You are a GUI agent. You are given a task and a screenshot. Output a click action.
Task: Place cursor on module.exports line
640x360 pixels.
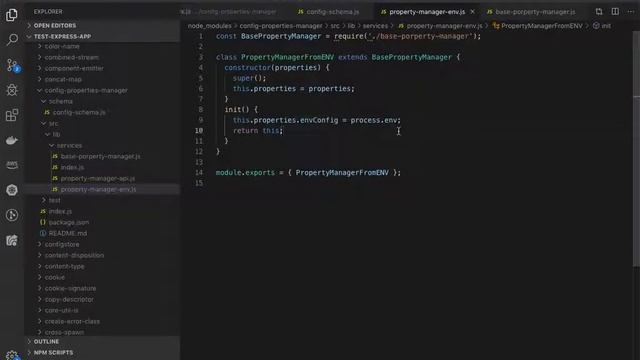[308, 173]
